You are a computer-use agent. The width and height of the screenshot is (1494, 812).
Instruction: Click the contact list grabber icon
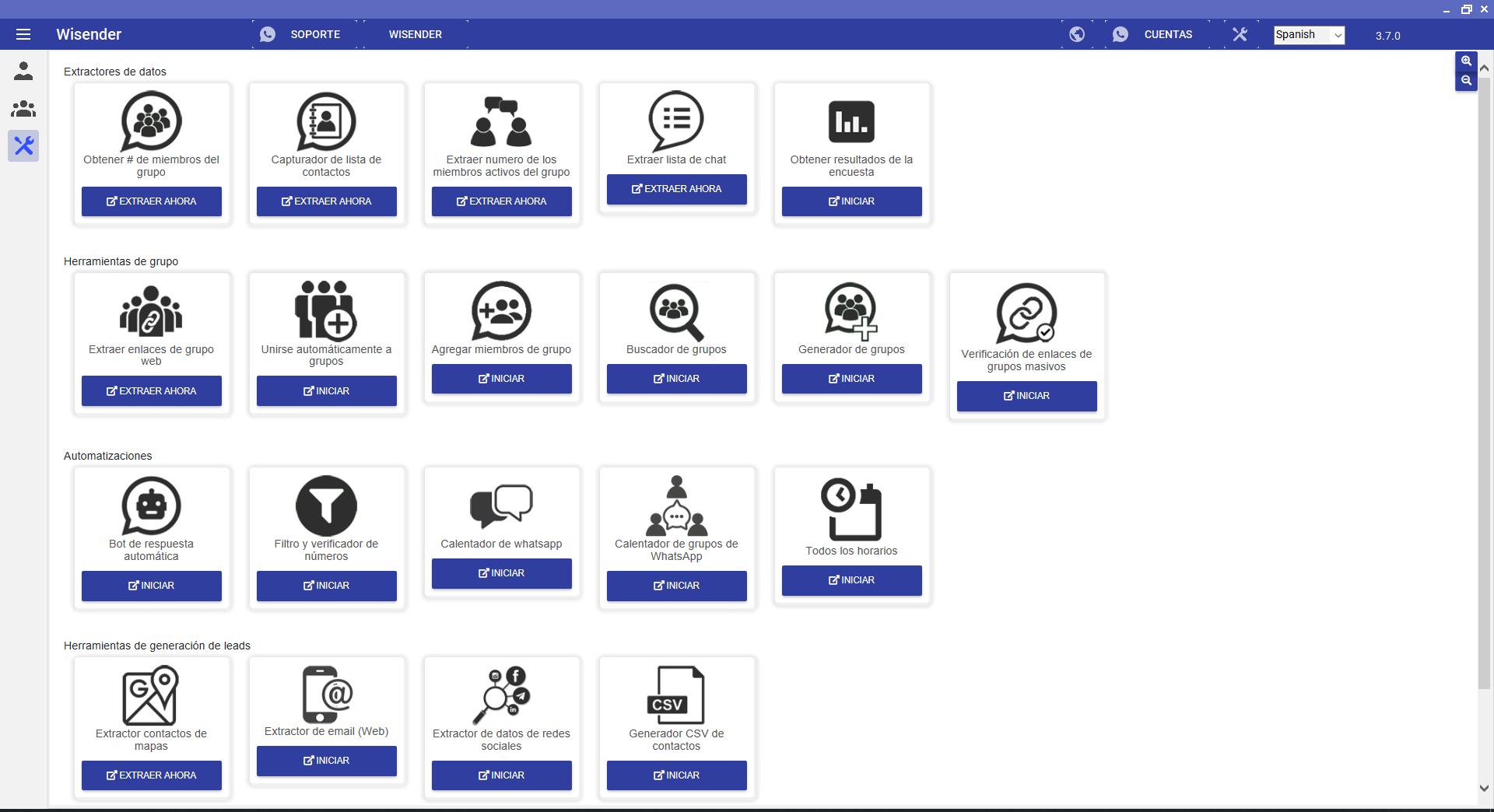pyautogui.click(x=326, y=121)
